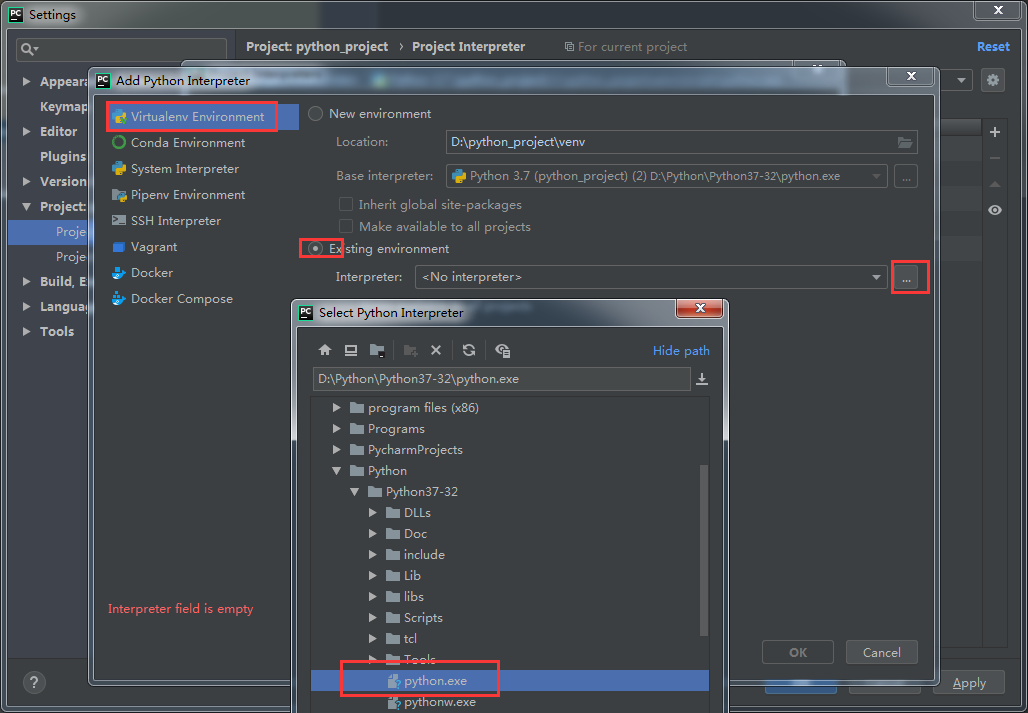Click Apply button in Settings window
Image resolution: width=1028 pixels, height=713 pixels.
(969, 683)
